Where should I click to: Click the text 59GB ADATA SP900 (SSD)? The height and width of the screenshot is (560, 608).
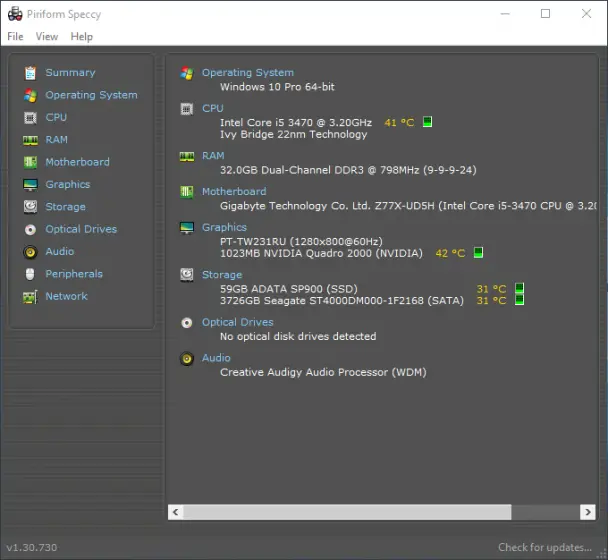(x=289, y=289)
